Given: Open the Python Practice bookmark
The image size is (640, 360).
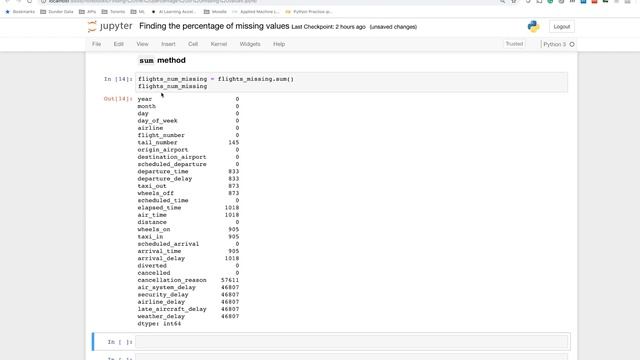Looking at the screenshot, I should pyautogui.click(x=309, y=12).
